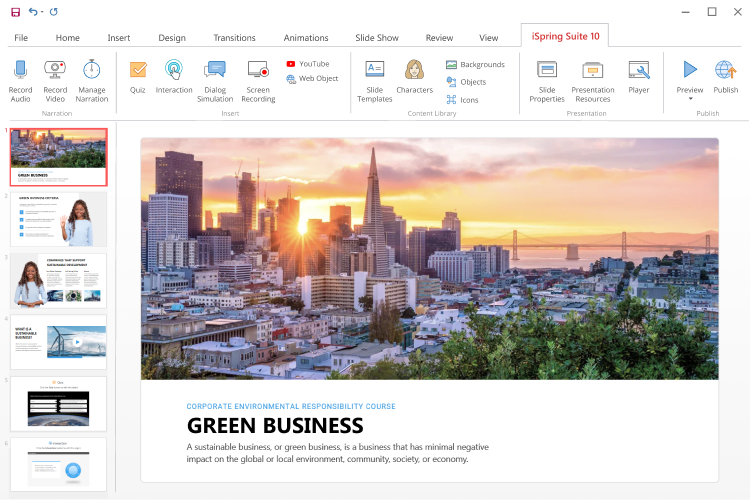Insert a Web Object
Viewport: 750px width, 500px height.
point(312,78)
